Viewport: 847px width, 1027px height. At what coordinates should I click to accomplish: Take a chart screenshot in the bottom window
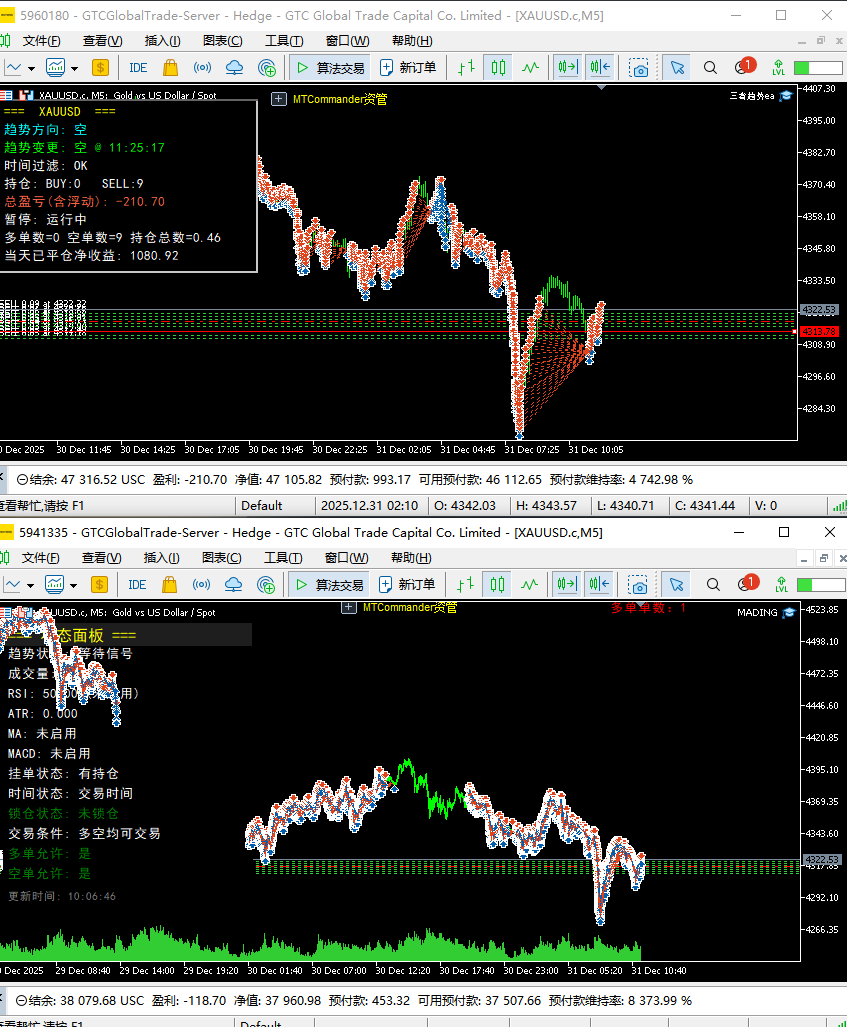(637, 584)
